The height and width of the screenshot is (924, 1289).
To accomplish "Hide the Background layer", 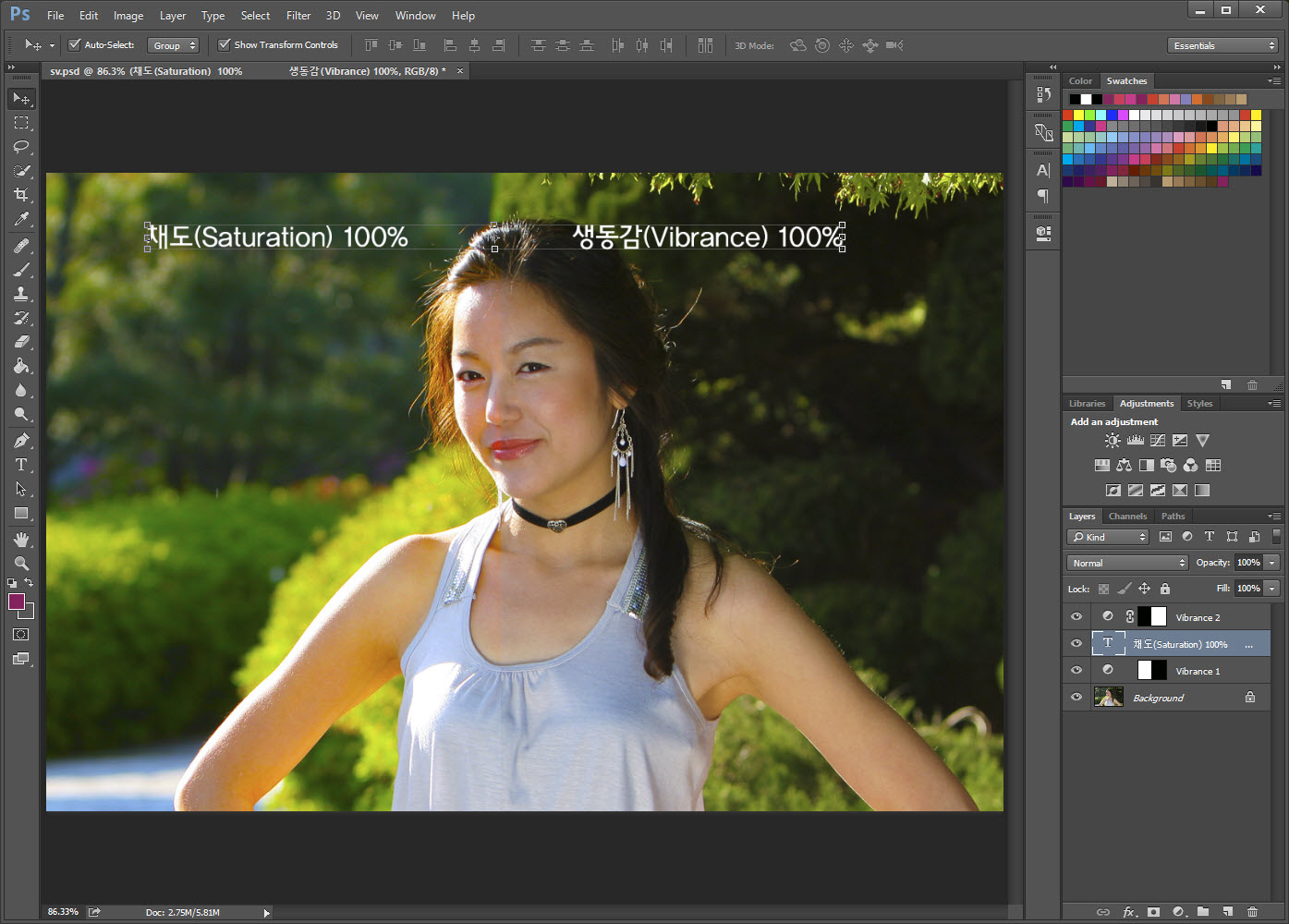I will pyautogui.click(x=1076, y=697).
